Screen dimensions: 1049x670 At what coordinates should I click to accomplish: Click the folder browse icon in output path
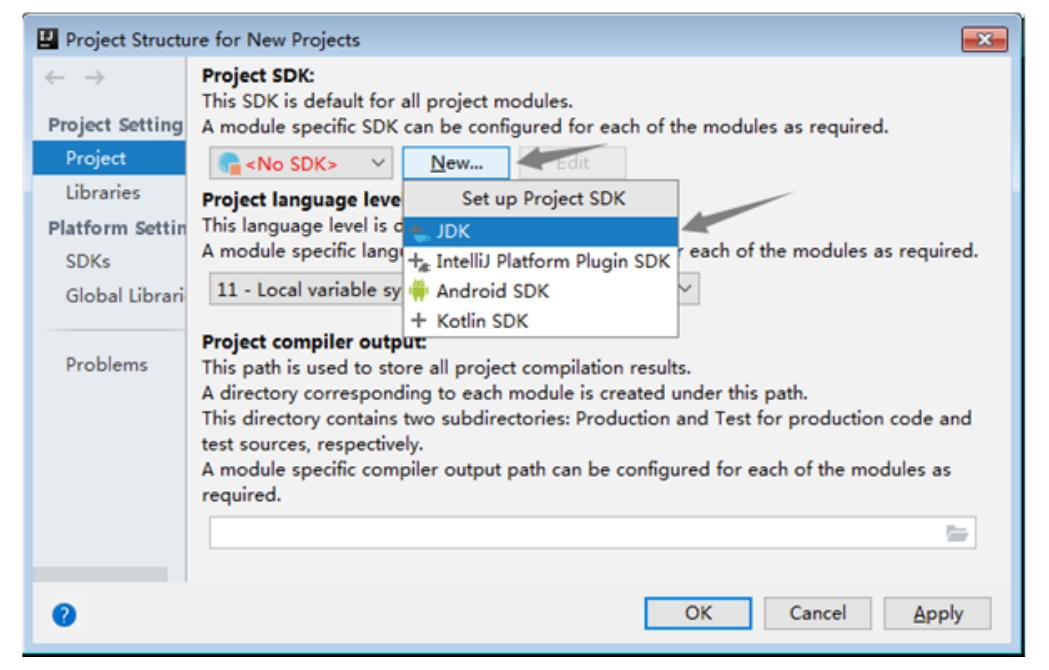point(957,533)
